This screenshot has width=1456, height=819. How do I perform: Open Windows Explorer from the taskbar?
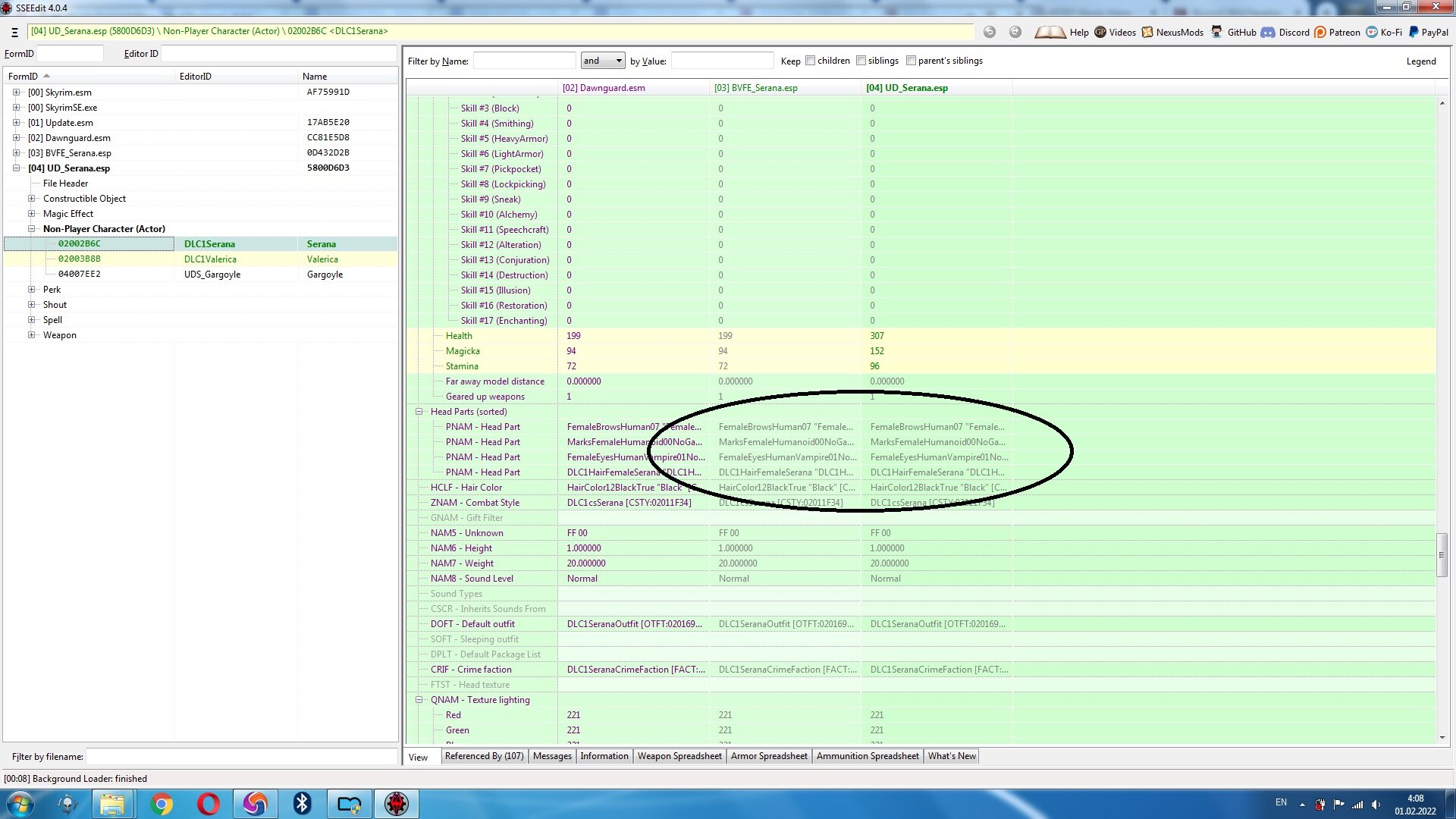[x=112, y=804]
